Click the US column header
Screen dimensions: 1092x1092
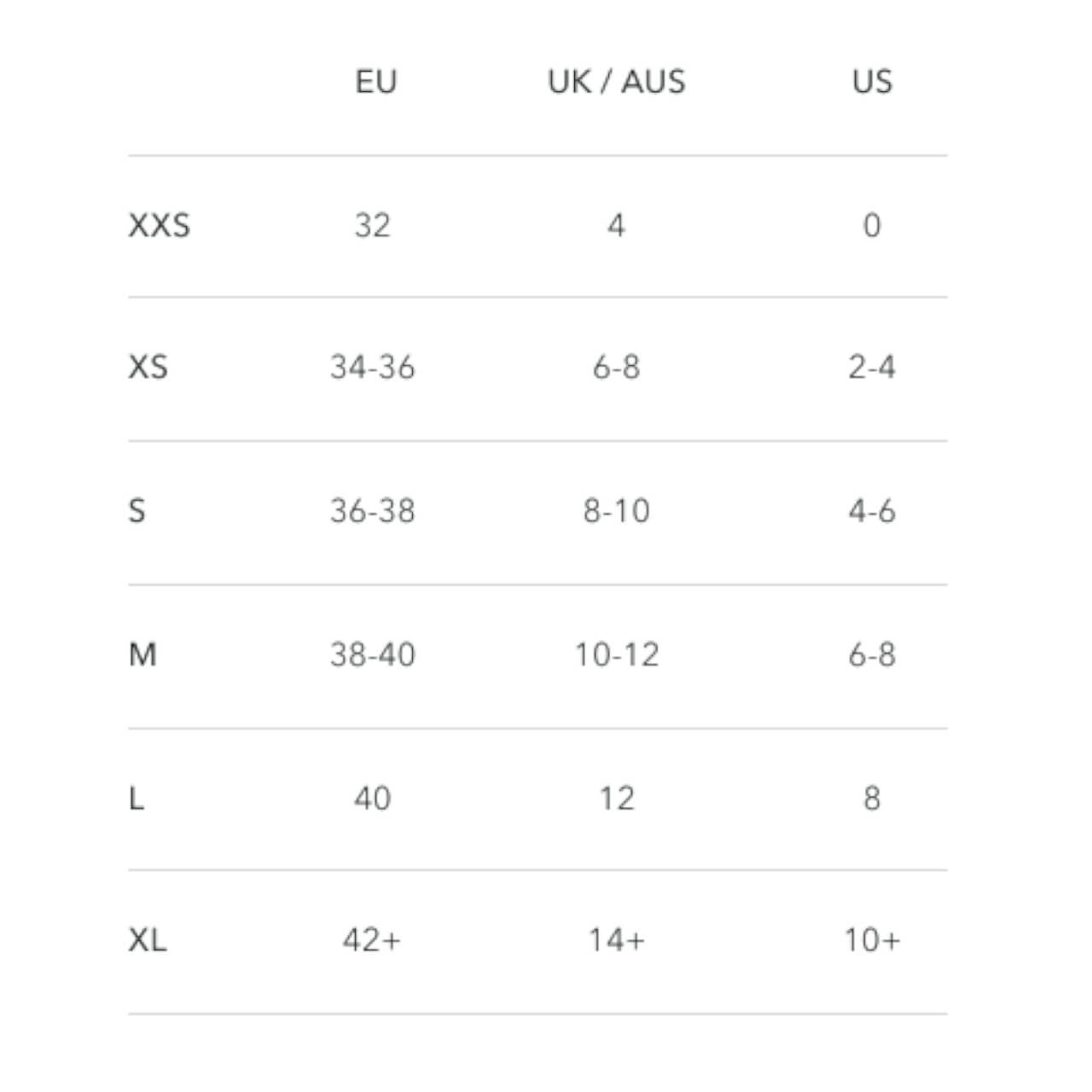click(x=872, y=82)
